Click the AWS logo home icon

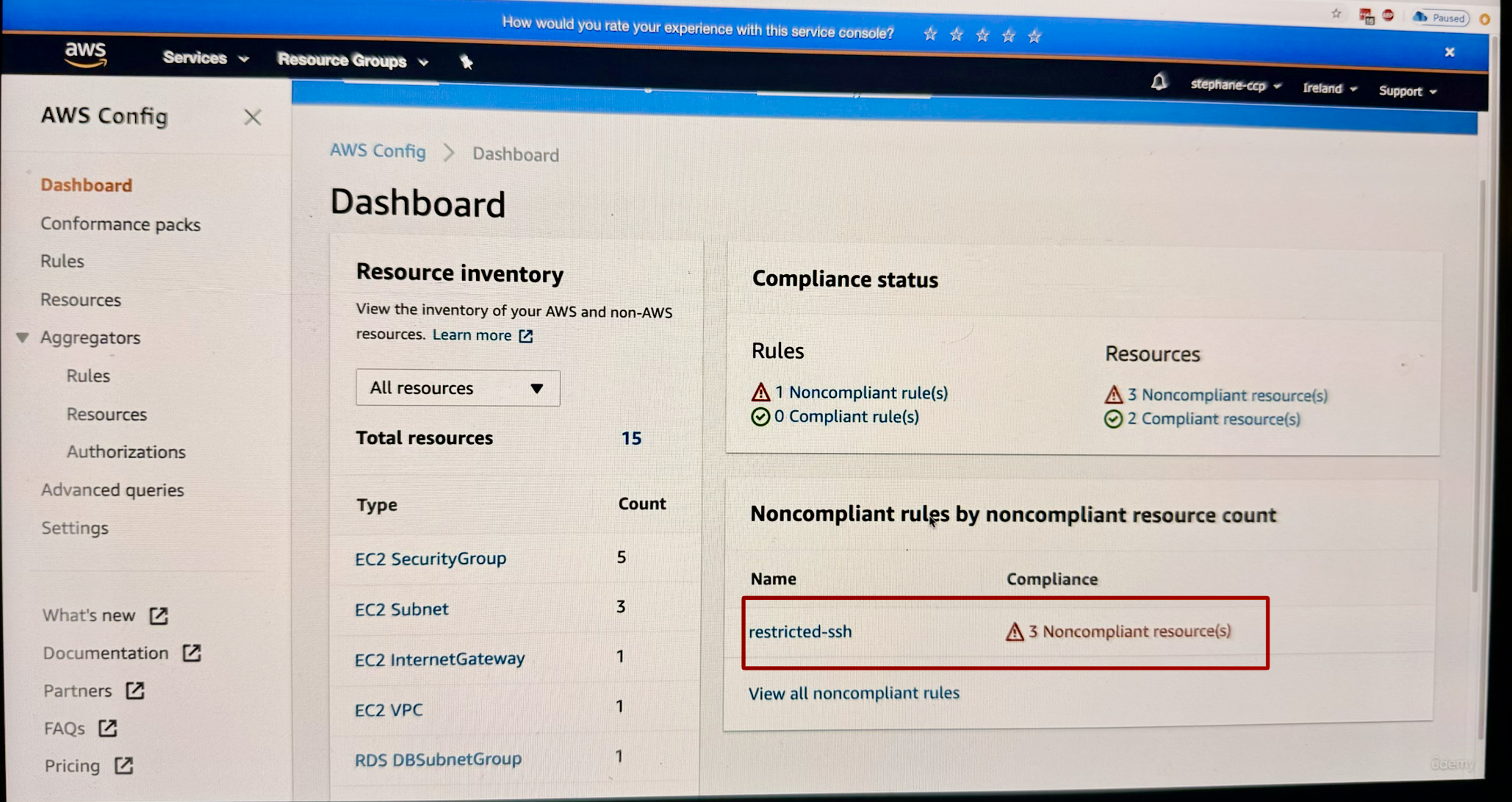point(86,54)
